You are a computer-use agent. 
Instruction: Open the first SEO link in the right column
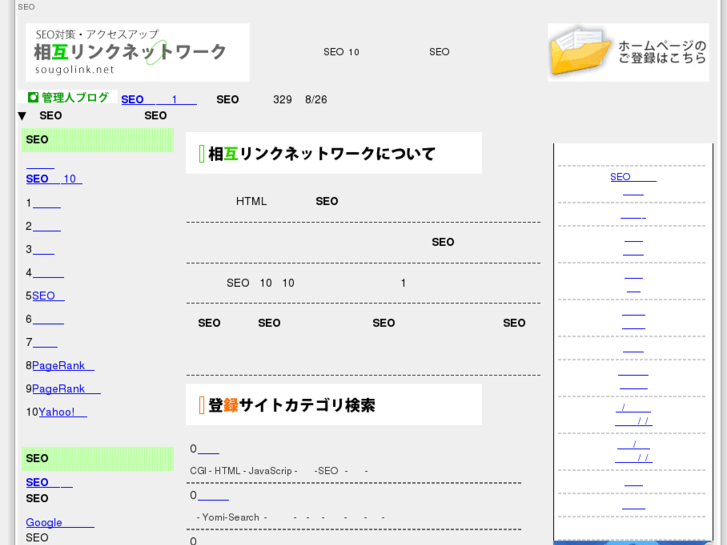pyautogui.click(x=632, y=177)
